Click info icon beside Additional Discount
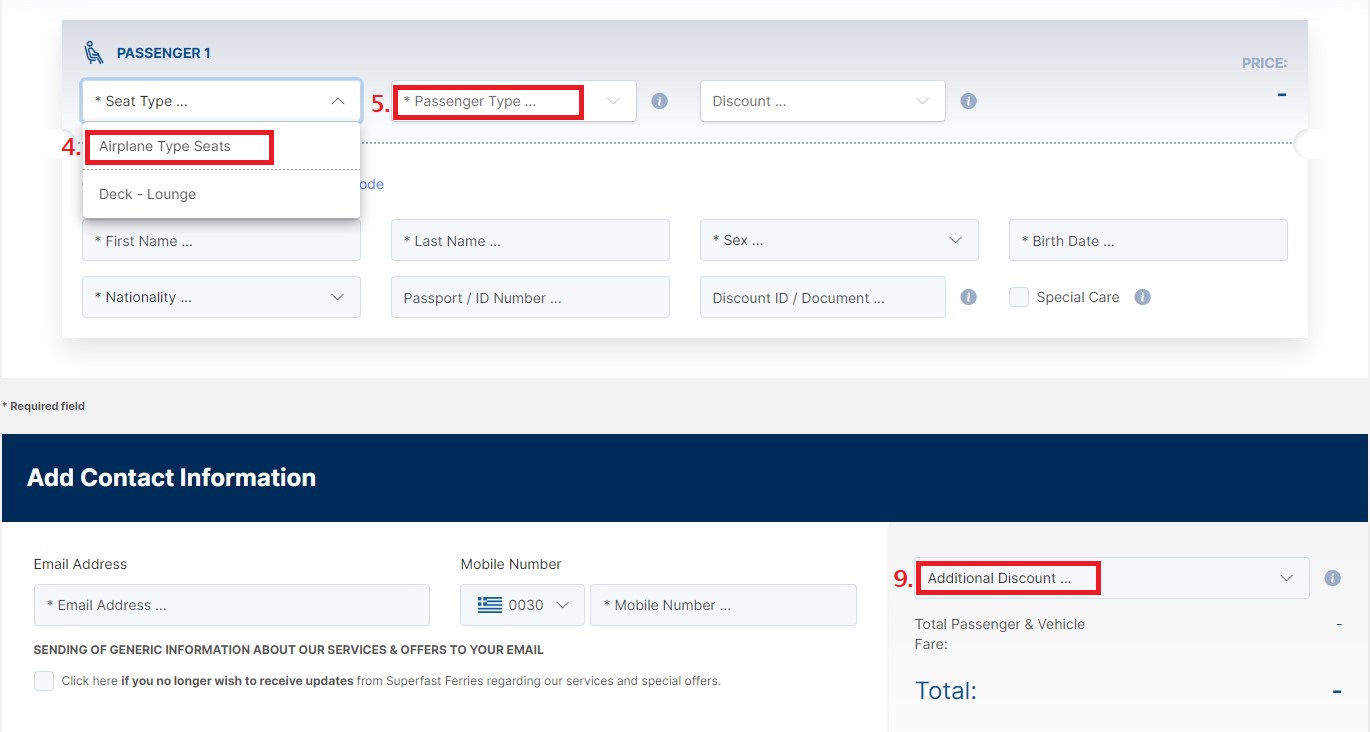 [x=1332, y=578]
